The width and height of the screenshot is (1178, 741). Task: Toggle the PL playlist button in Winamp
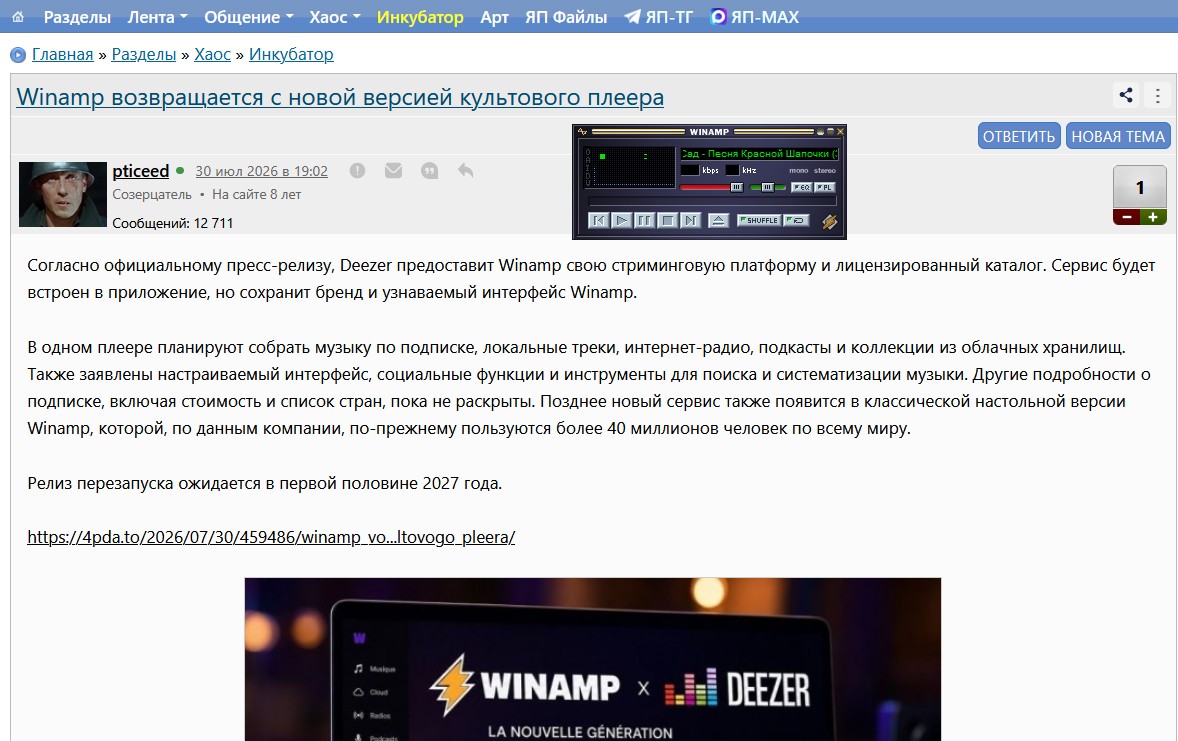click(x=824, y=187)
